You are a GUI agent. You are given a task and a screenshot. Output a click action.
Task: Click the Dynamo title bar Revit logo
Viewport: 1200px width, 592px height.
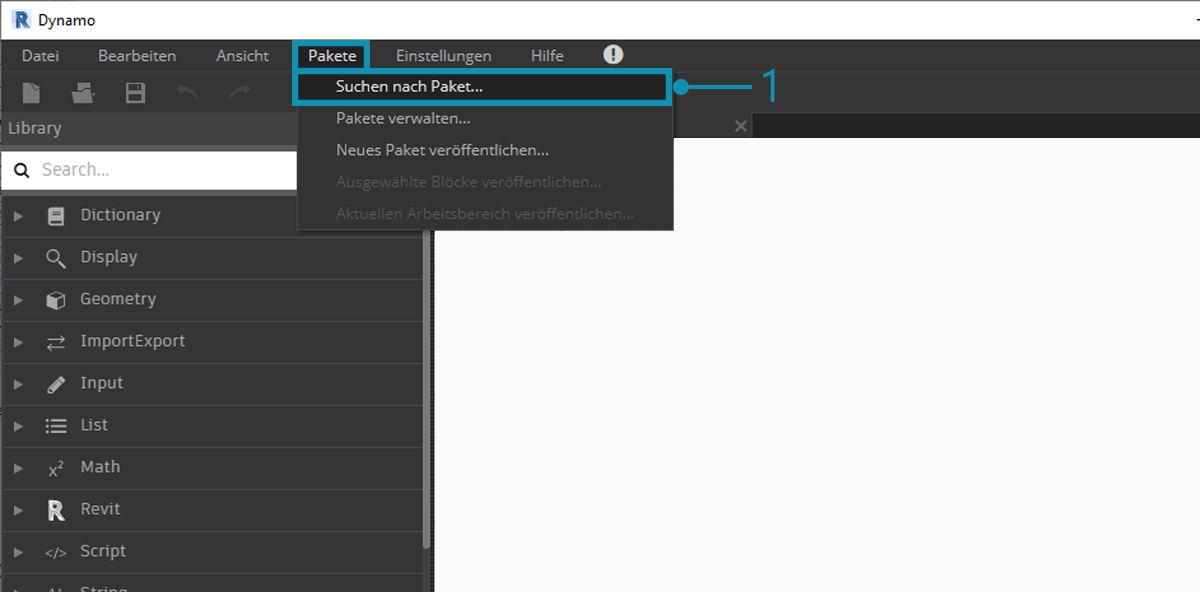click(21, 19)
